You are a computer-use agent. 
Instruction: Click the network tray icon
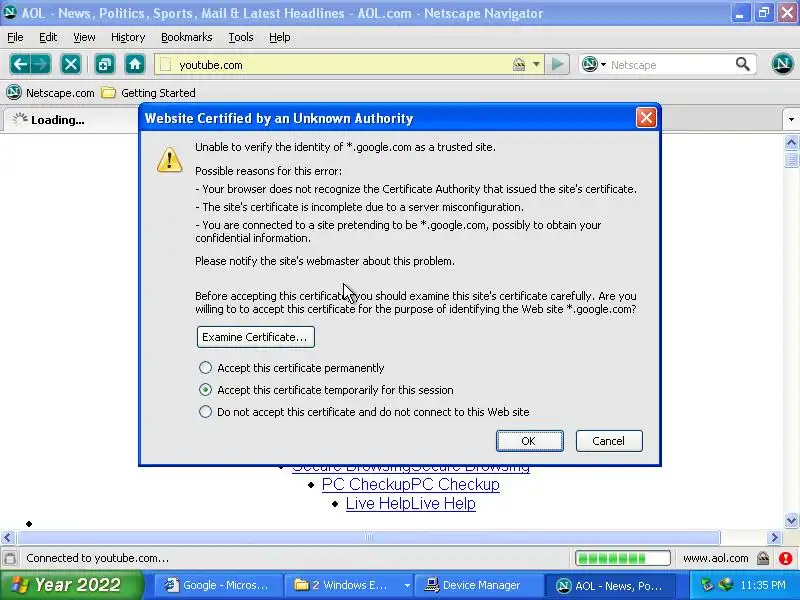726,585
